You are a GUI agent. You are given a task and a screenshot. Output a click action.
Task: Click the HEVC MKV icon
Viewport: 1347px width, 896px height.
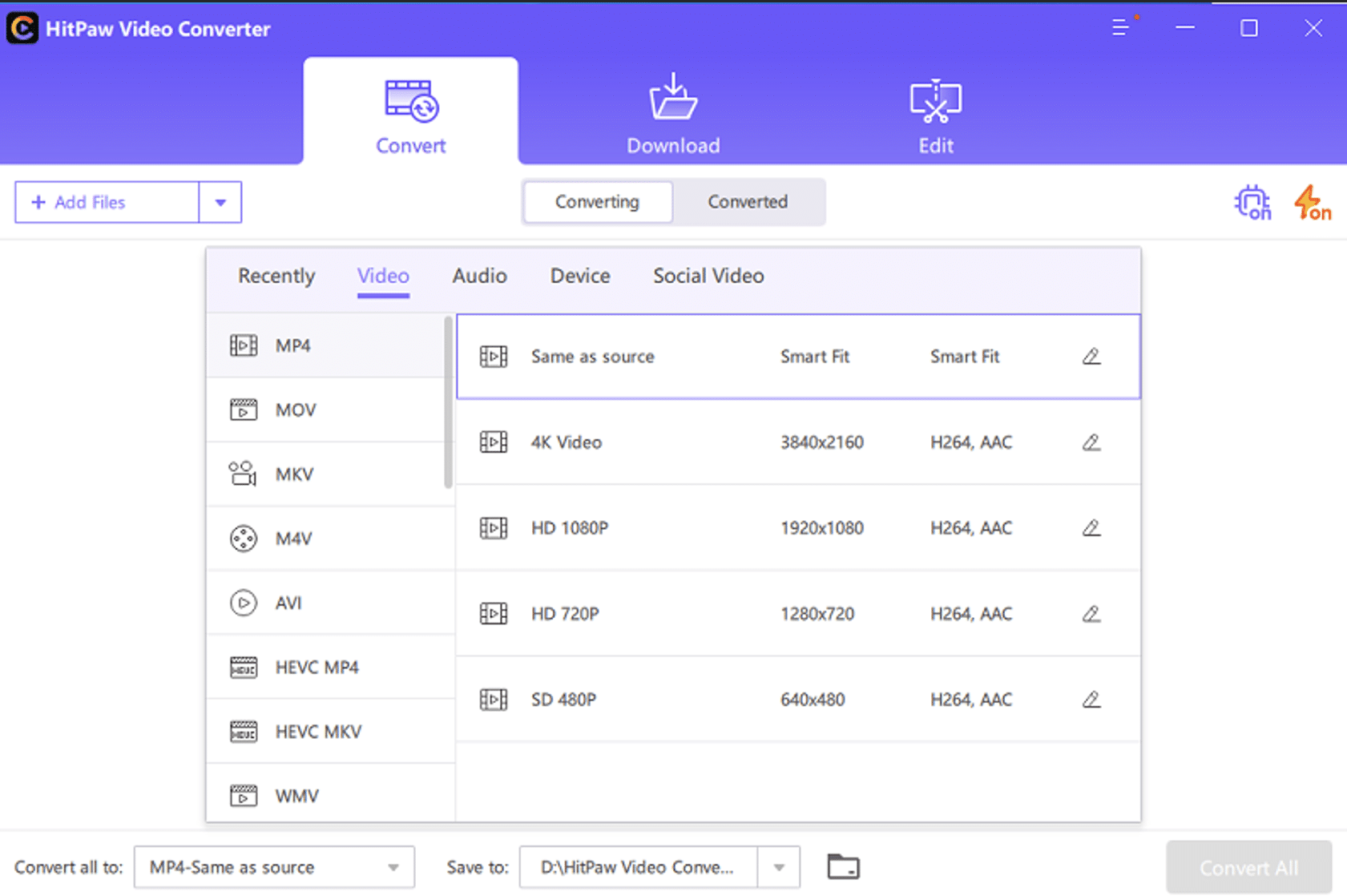[x=244, y=731]
